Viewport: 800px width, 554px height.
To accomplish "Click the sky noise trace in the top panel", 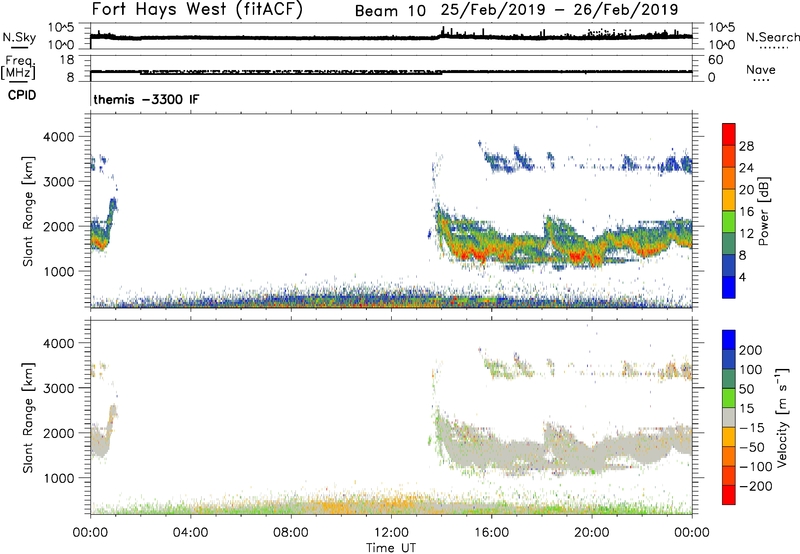I will 391,38.
